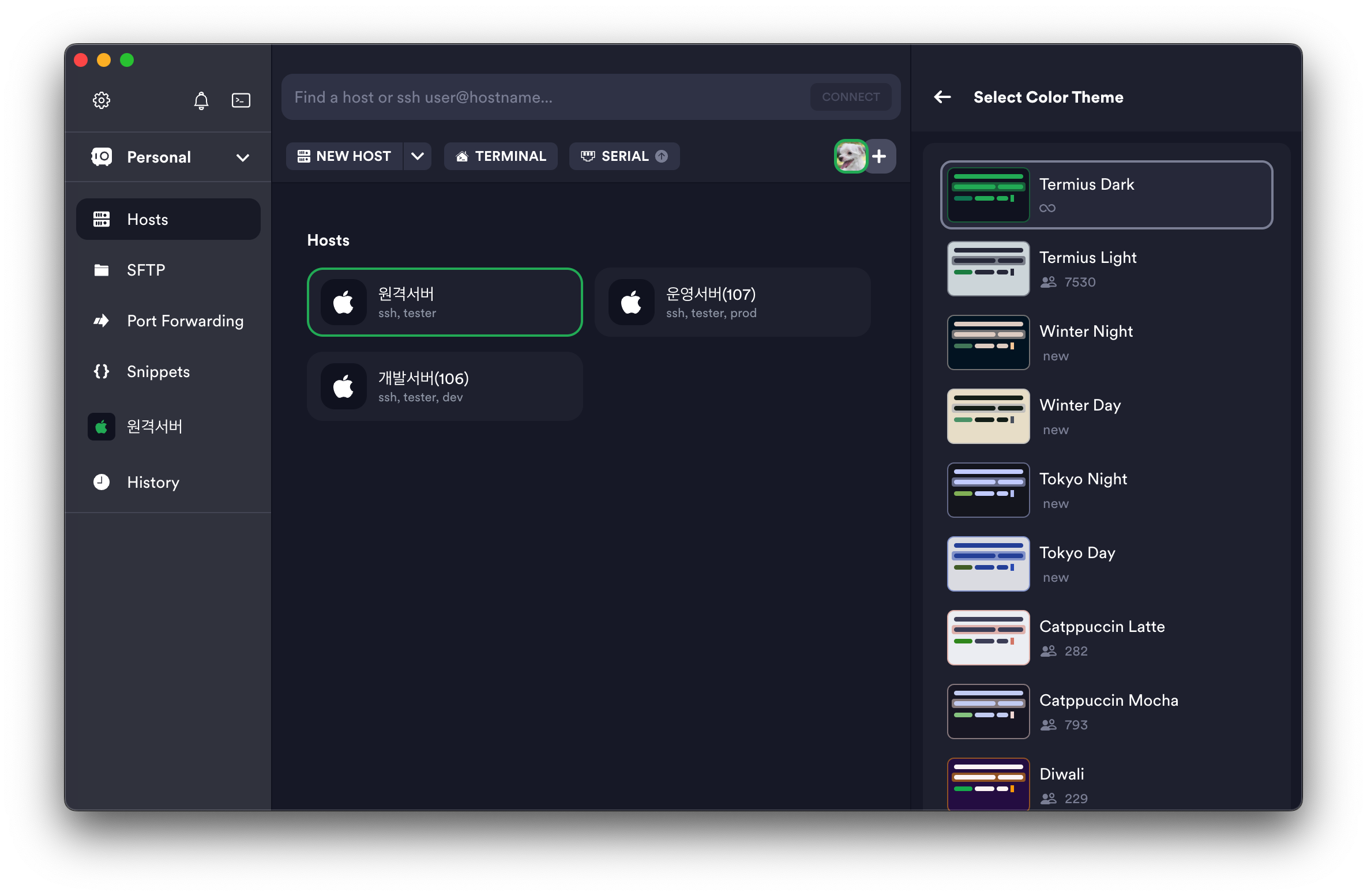Open New Host dropdown arrow
This screenshot has width=1367, height=896.
pyautogui.click(x=418, y=156)
